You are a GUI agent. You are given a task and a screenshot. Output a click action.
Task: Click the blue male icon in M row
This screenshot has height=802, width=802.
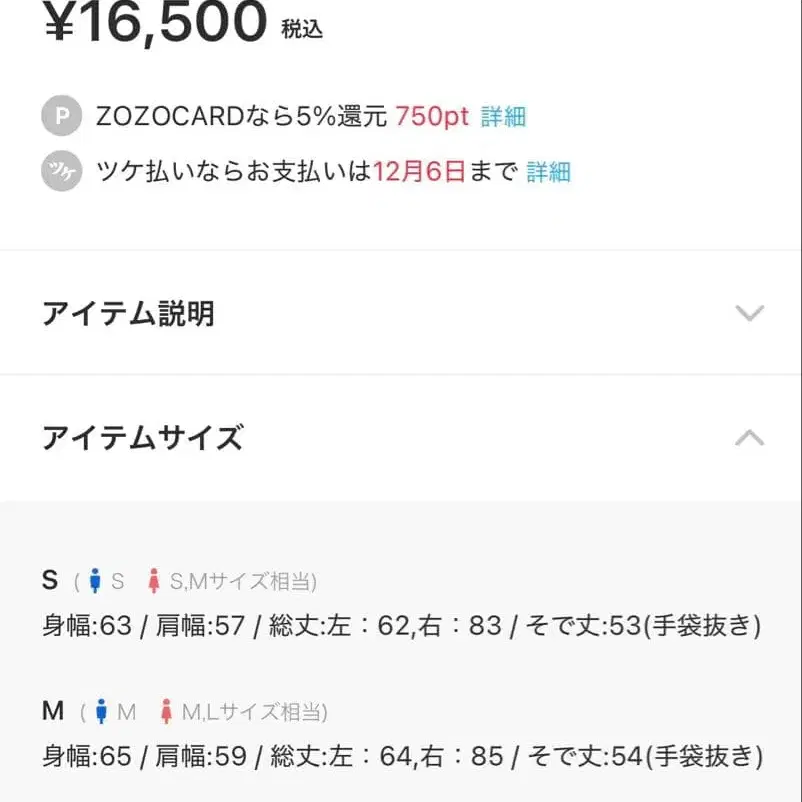click(102, 712)
